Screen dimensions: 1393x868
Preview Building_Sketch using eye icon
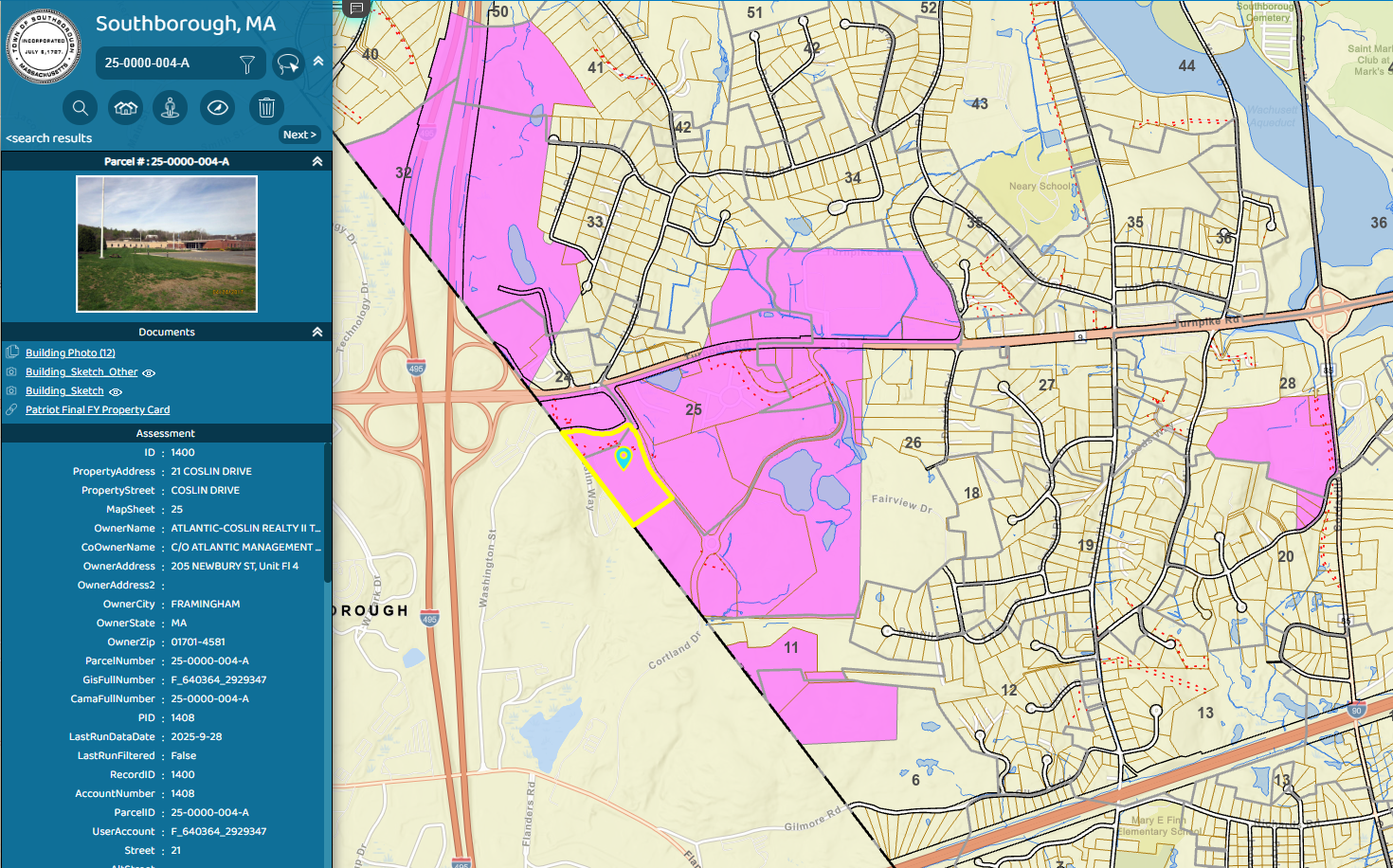click(x=116, y=391)
